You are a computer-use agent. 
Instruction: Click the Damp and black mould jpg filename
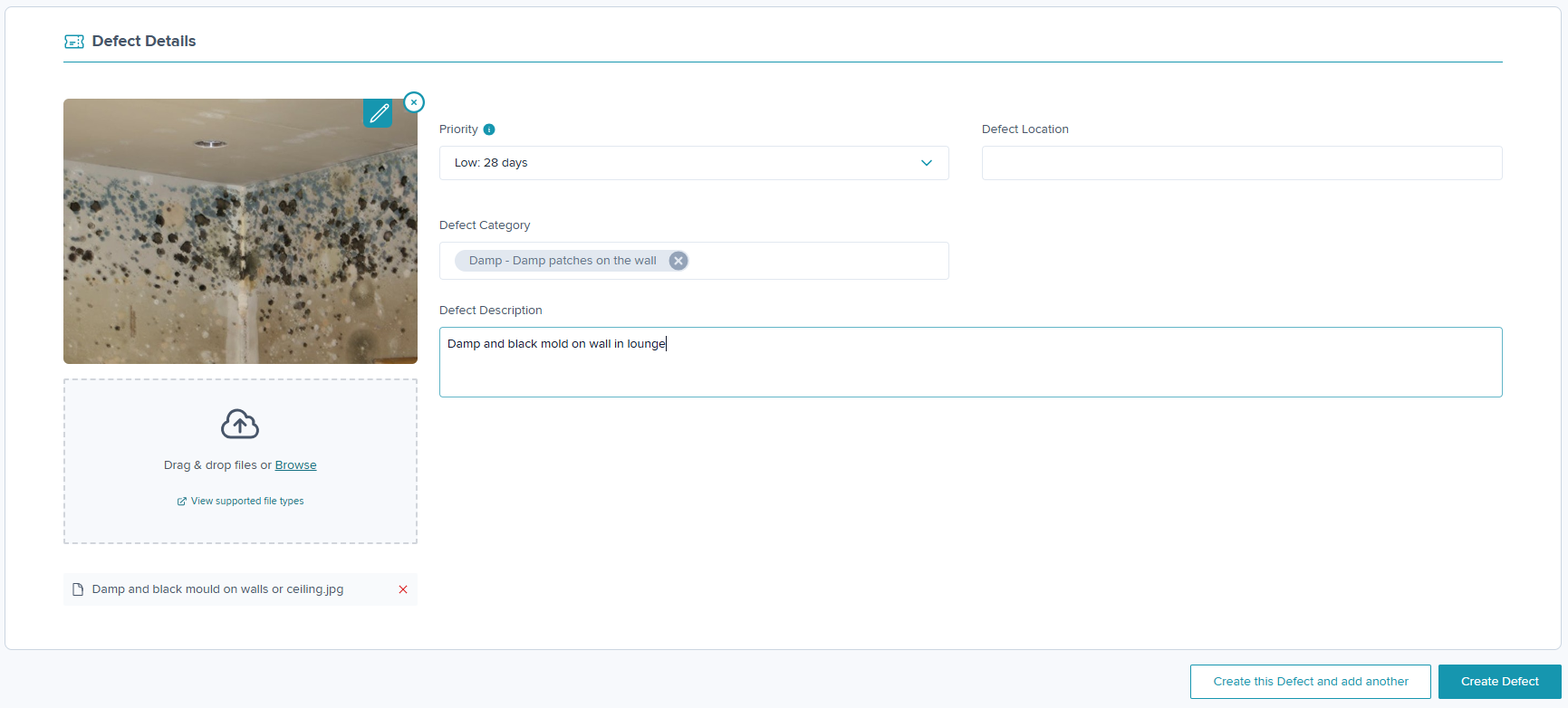click(x=217, y=589)
